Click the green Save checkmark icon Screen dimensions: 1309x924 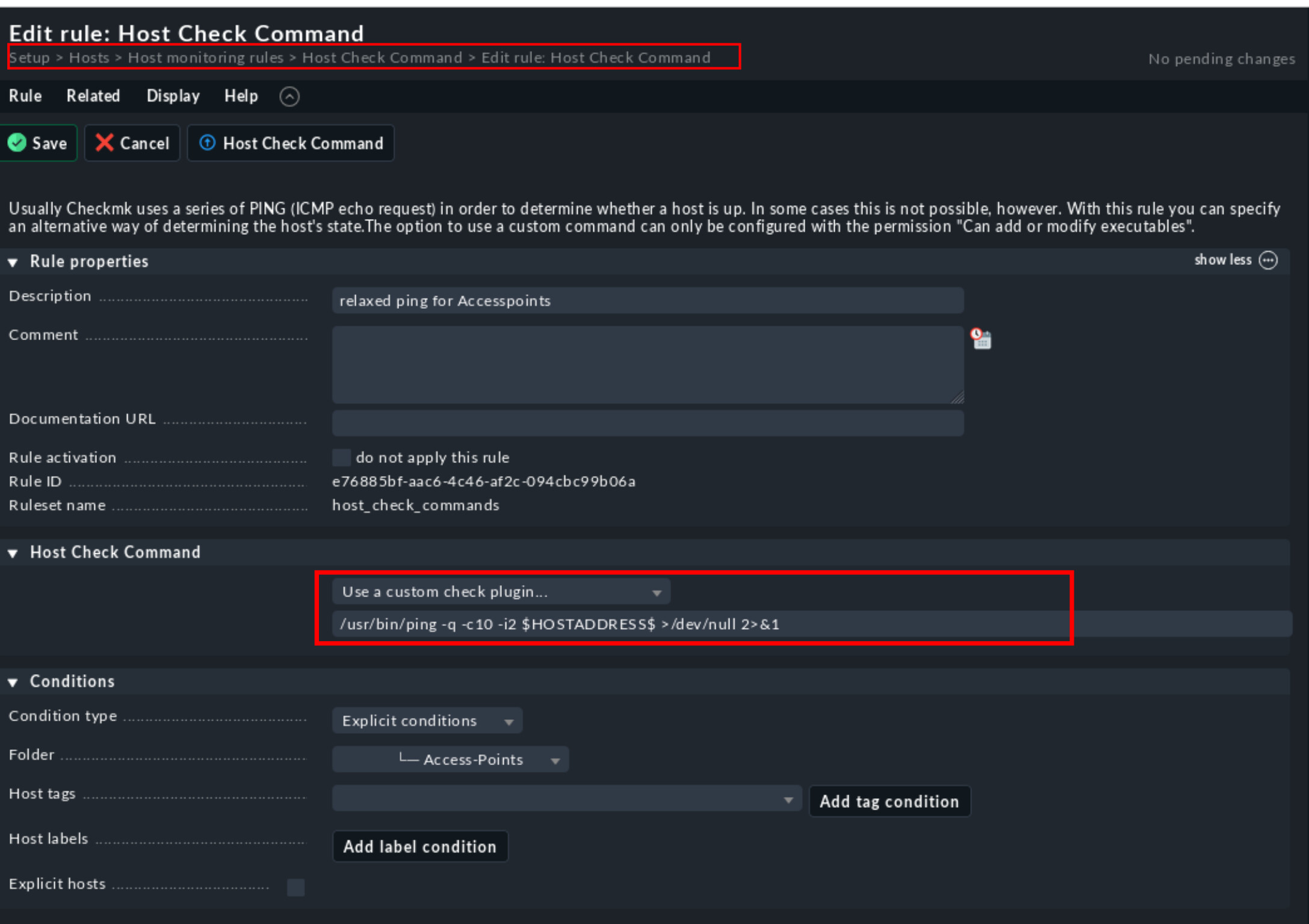[x=17, y=143]
